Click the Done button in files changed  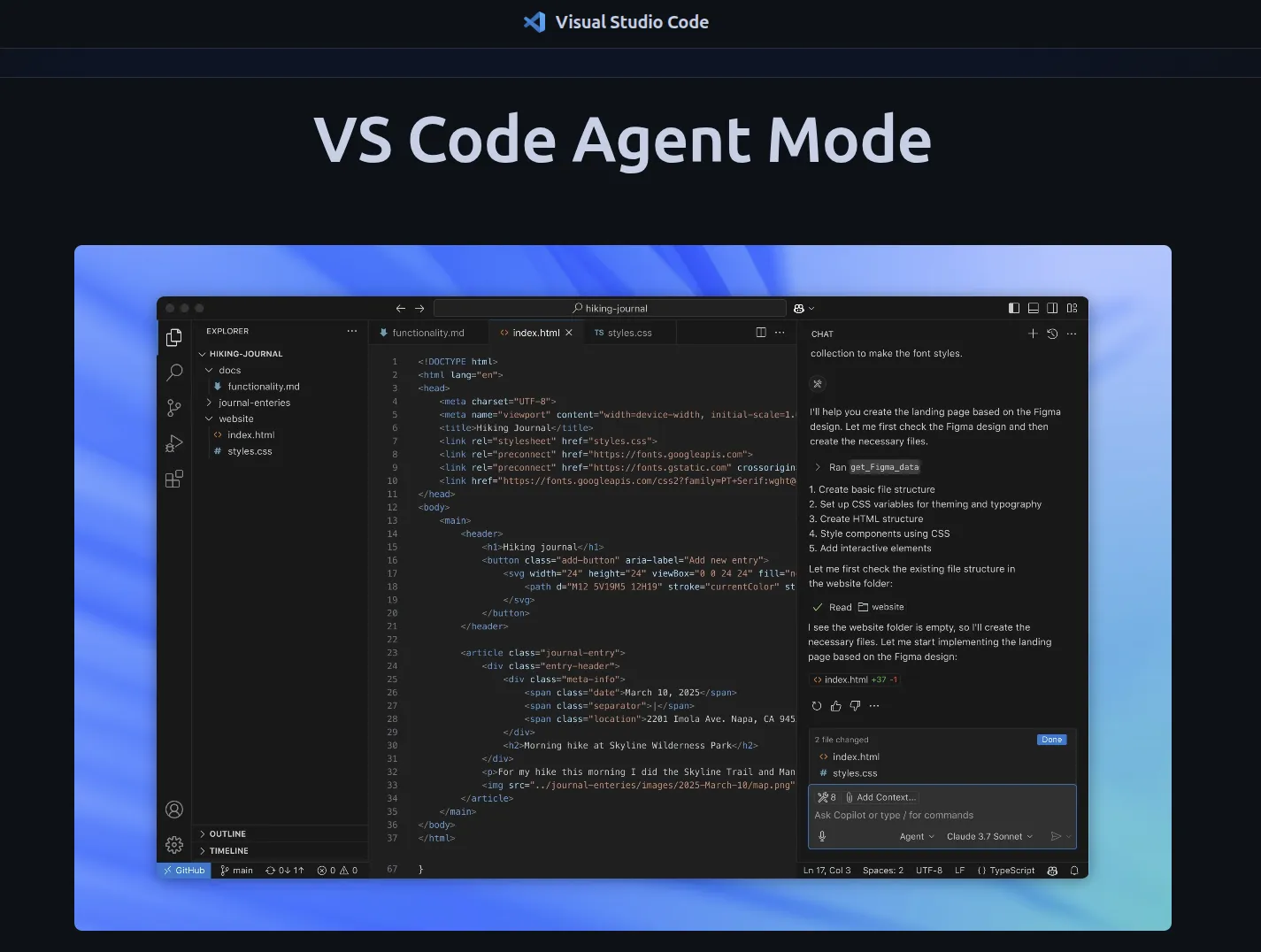[x=1052, y=740]
